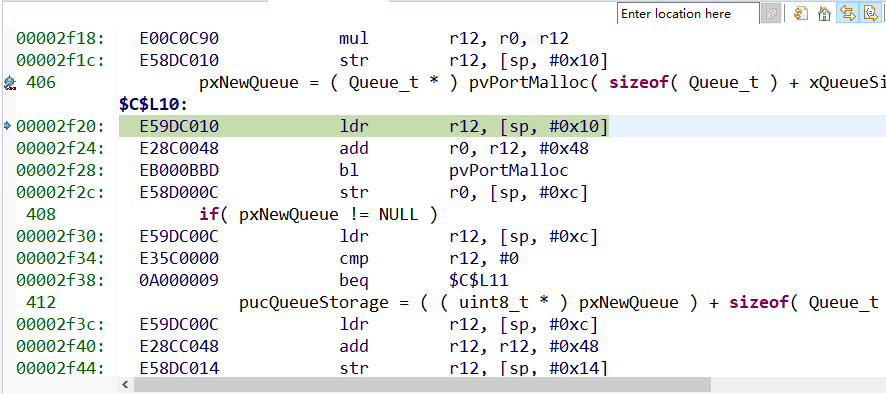The image size is (886, 394).
Task: Toggle the Show Source icon
Action: pos(870,13)
